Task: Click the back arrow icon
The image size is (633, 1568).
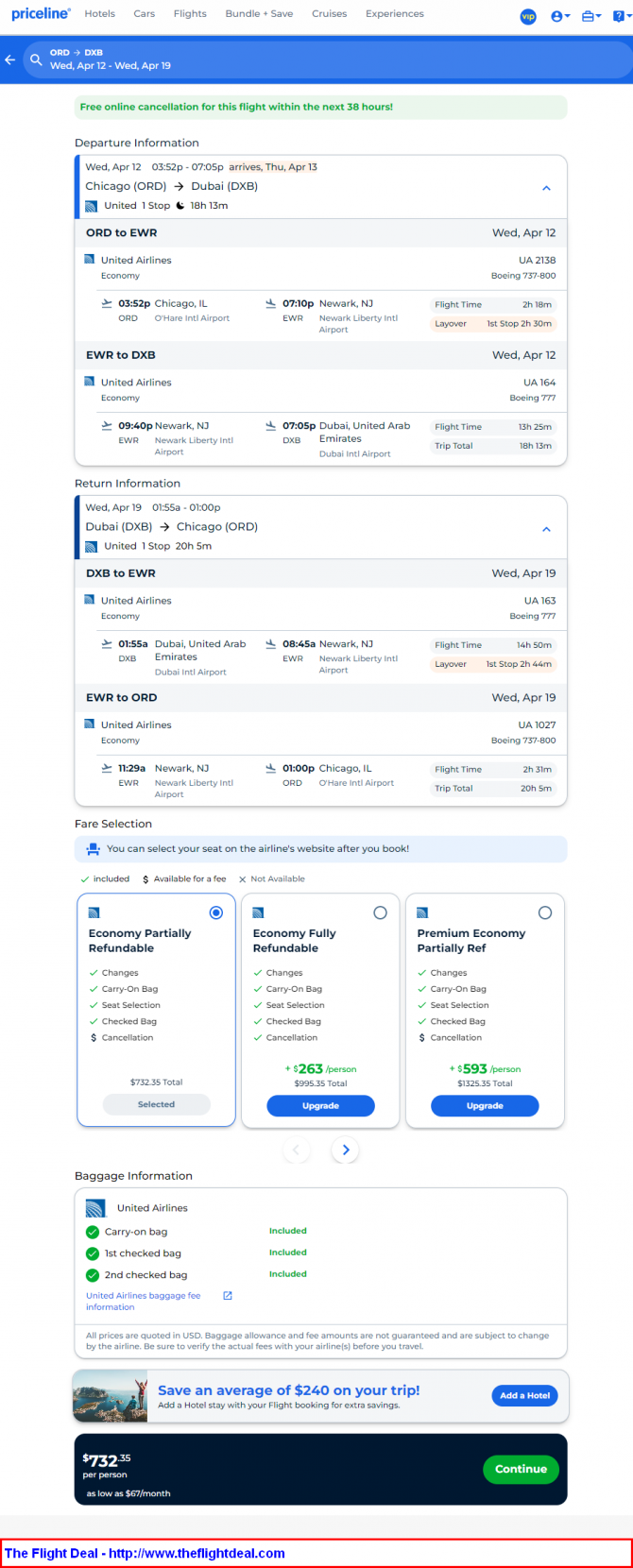Action: [10, 60]
